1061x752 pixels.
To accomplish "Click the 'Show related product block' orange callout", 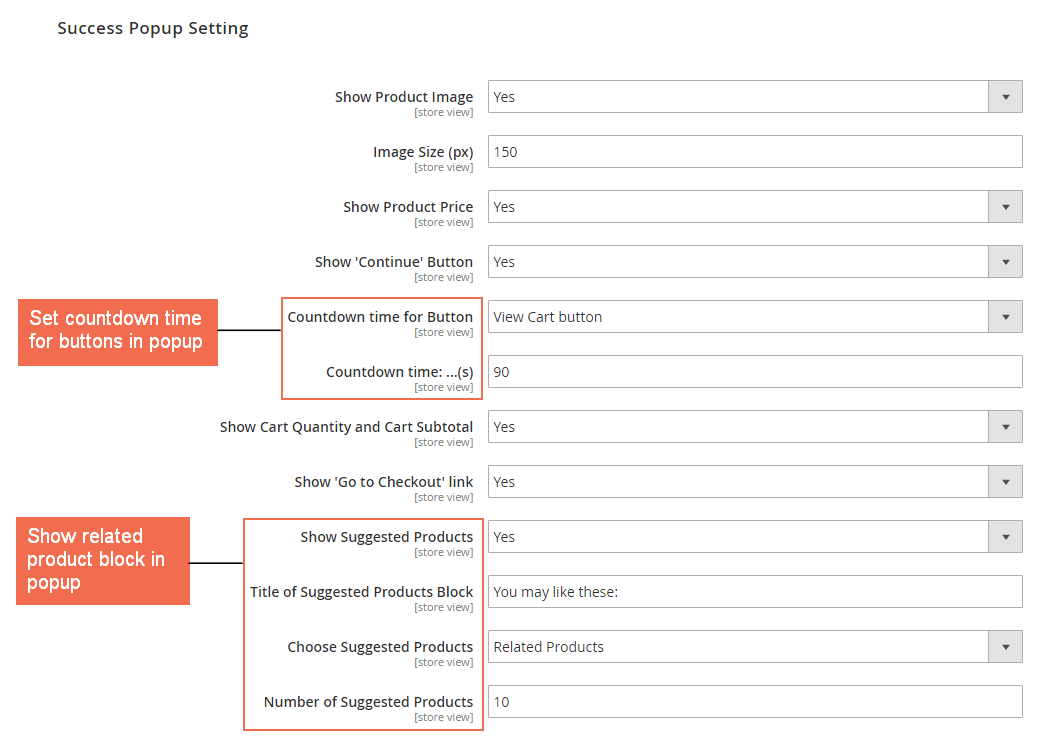I will (102, 560).
